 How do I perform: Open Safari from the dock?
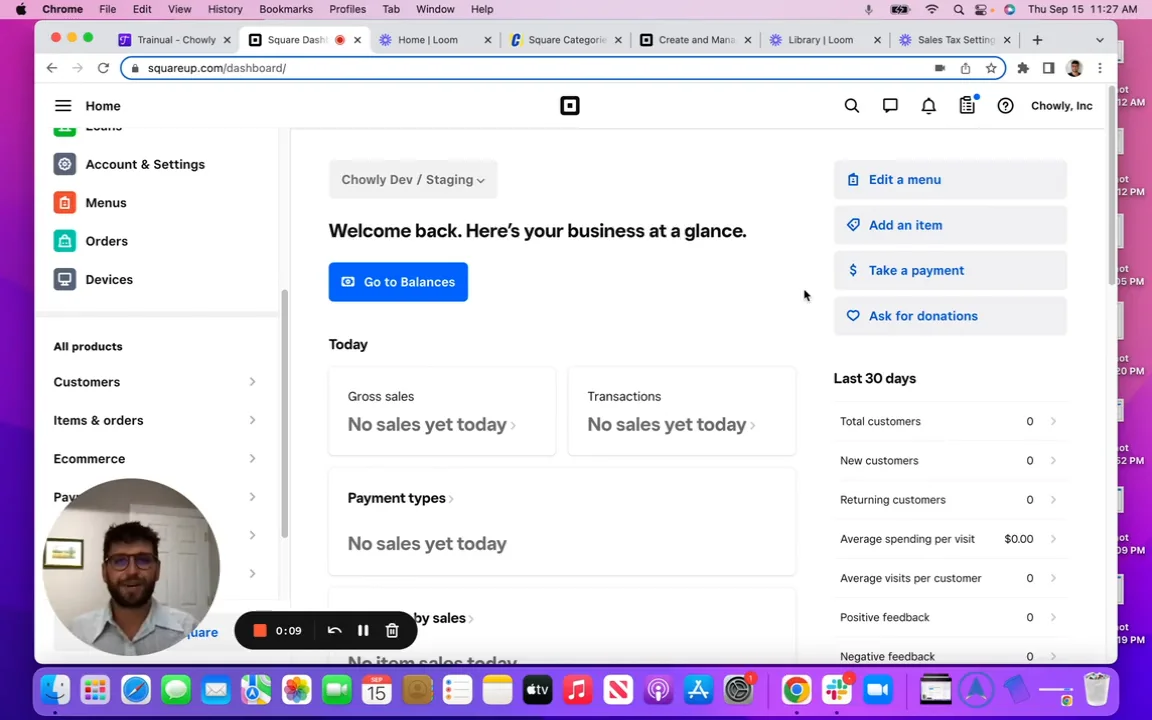(135, 690)
